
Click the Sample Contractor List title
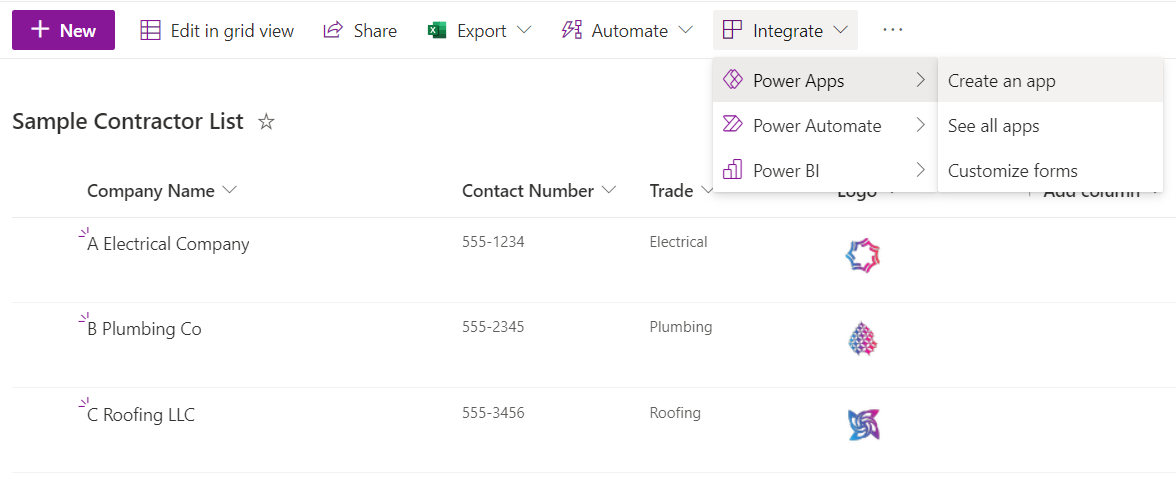point(128,121)
